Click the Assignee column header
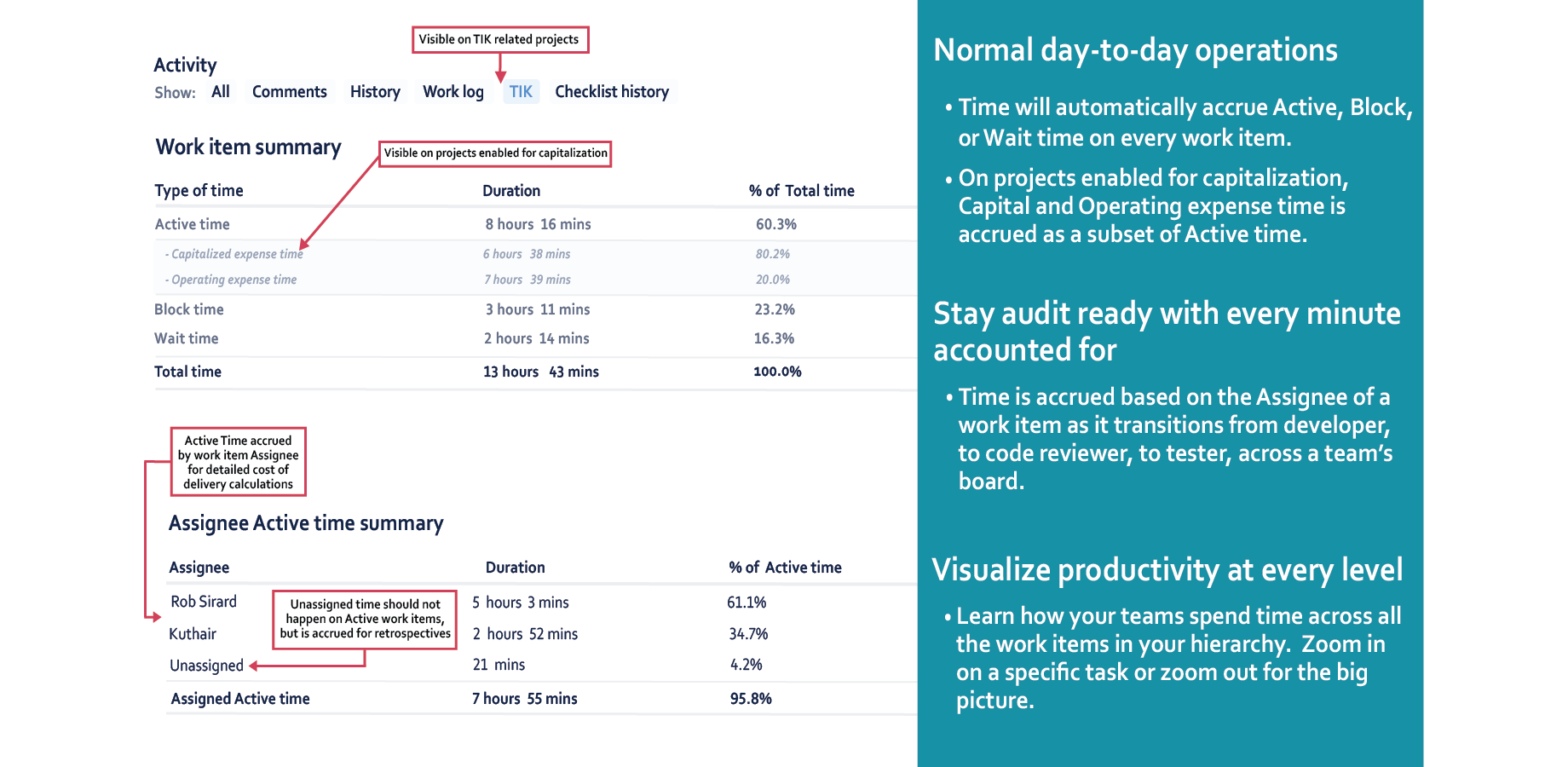 point(199,568)
